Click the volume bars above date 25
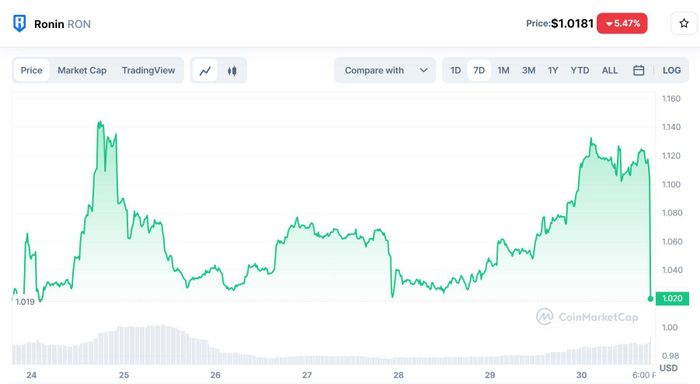Image resolution: width=700 pixels, height=384 pixels. 124,345
